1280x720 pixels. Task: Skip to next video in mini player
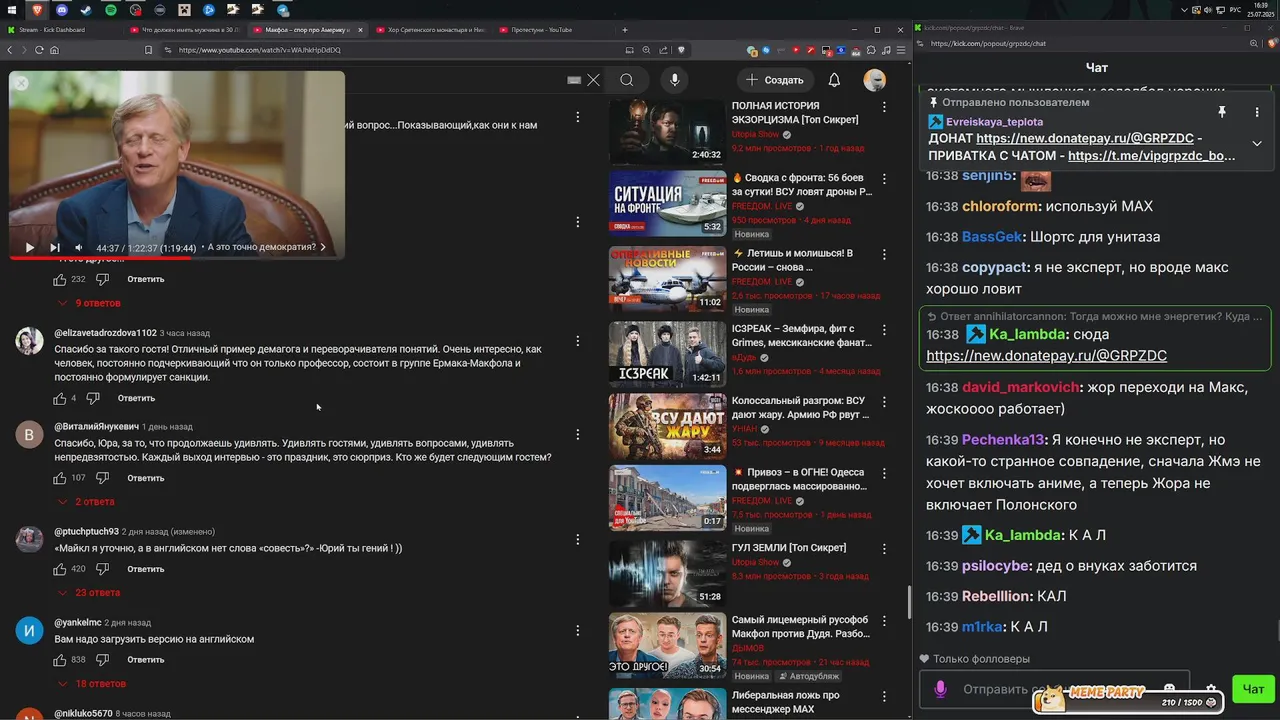(x=55, y=247)
